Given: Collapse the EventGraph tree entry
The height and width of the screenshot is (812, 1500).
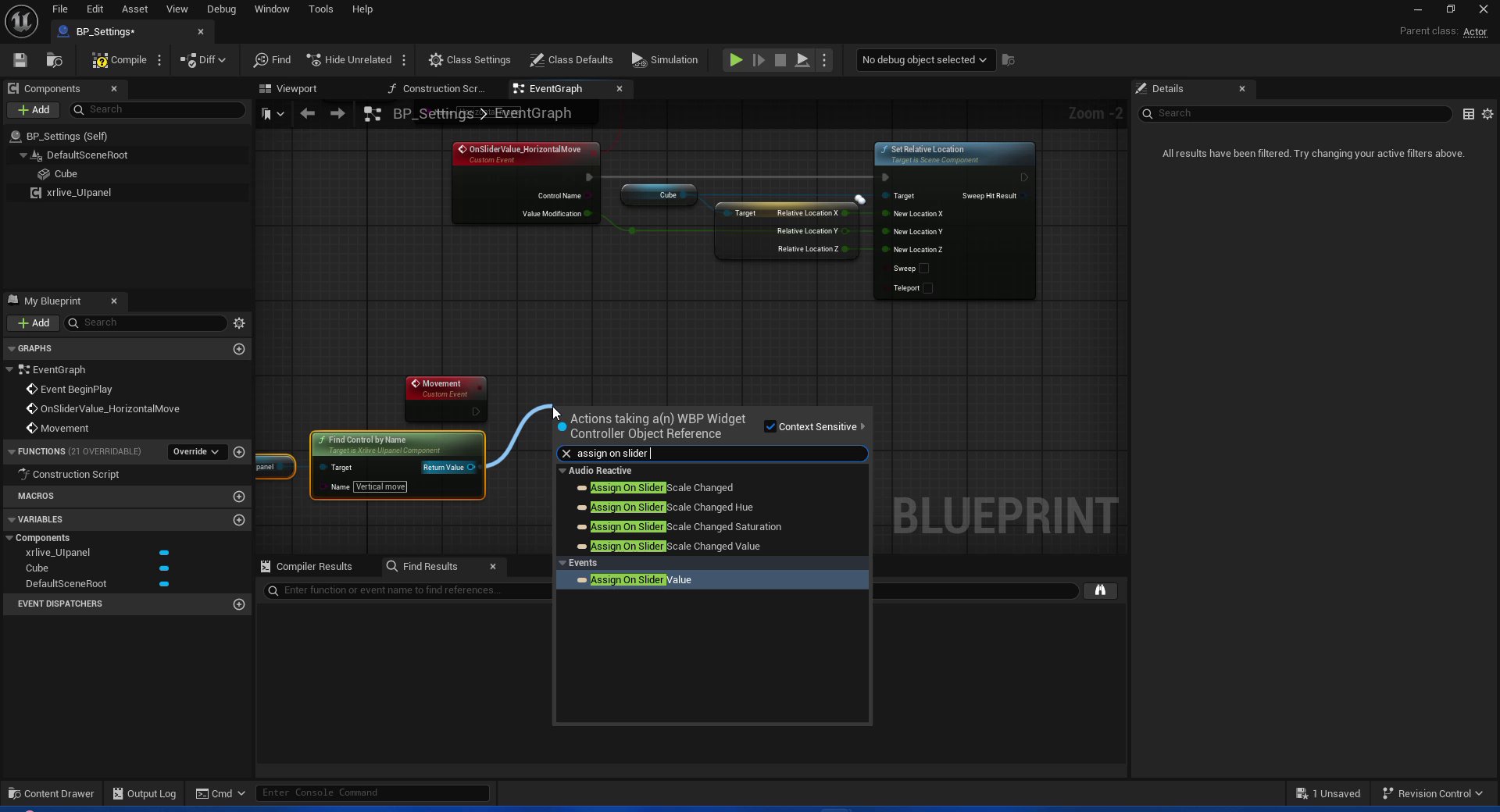Looking at the screenshot, I should tap(9, 370).
